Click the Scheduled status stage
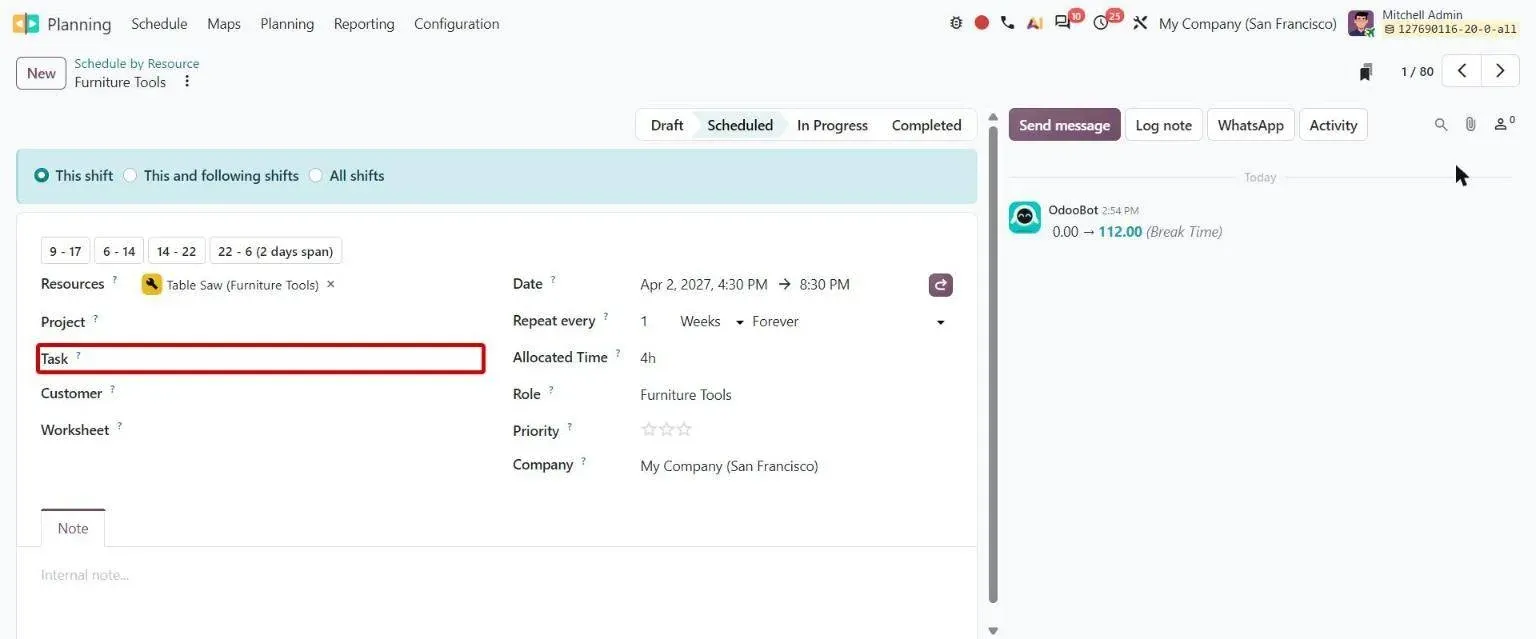 [x=740, y=125]
